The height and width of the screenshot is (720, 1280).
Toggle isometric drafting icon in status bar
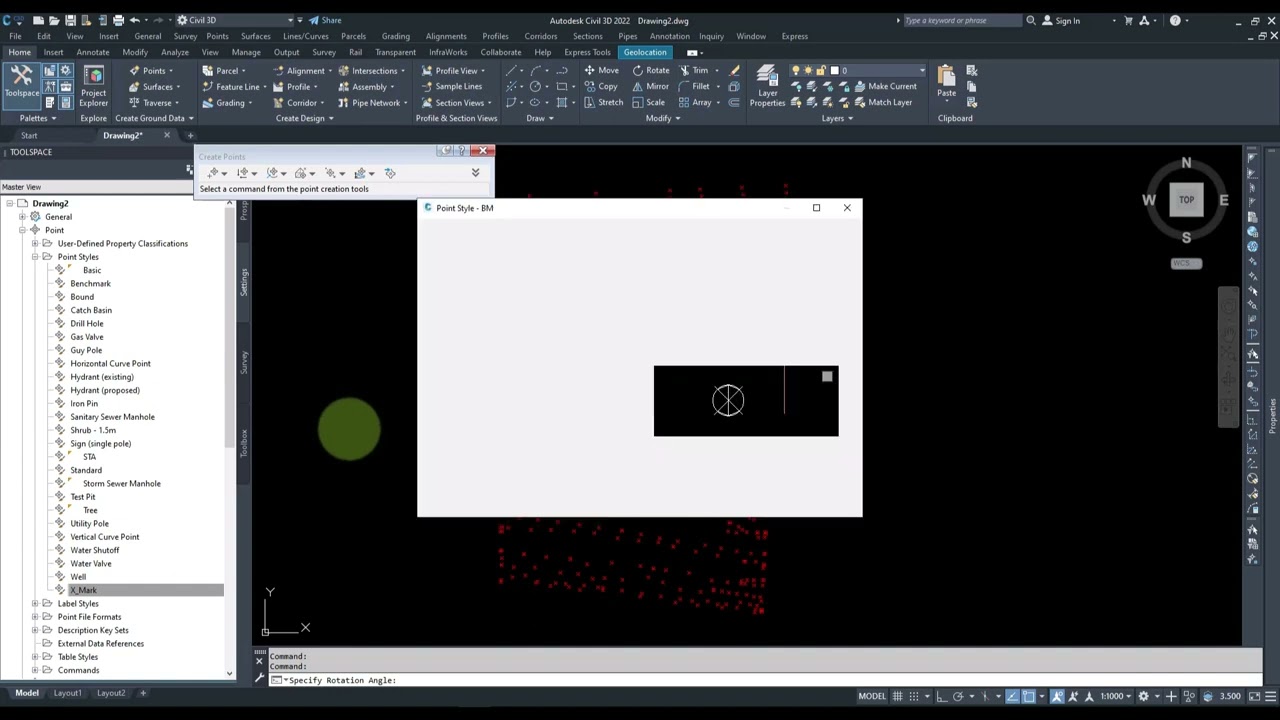click(987, 696)
